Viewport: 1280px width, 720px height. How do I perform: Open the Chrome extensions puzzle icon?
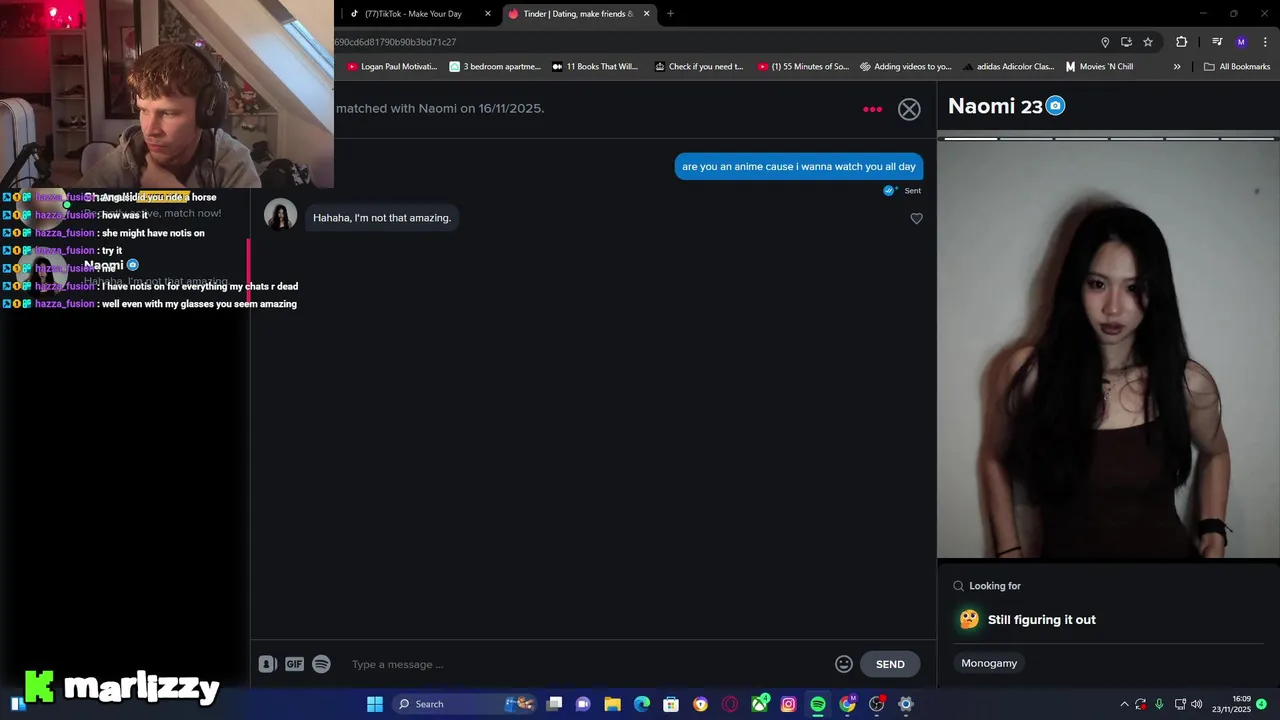1181,42
